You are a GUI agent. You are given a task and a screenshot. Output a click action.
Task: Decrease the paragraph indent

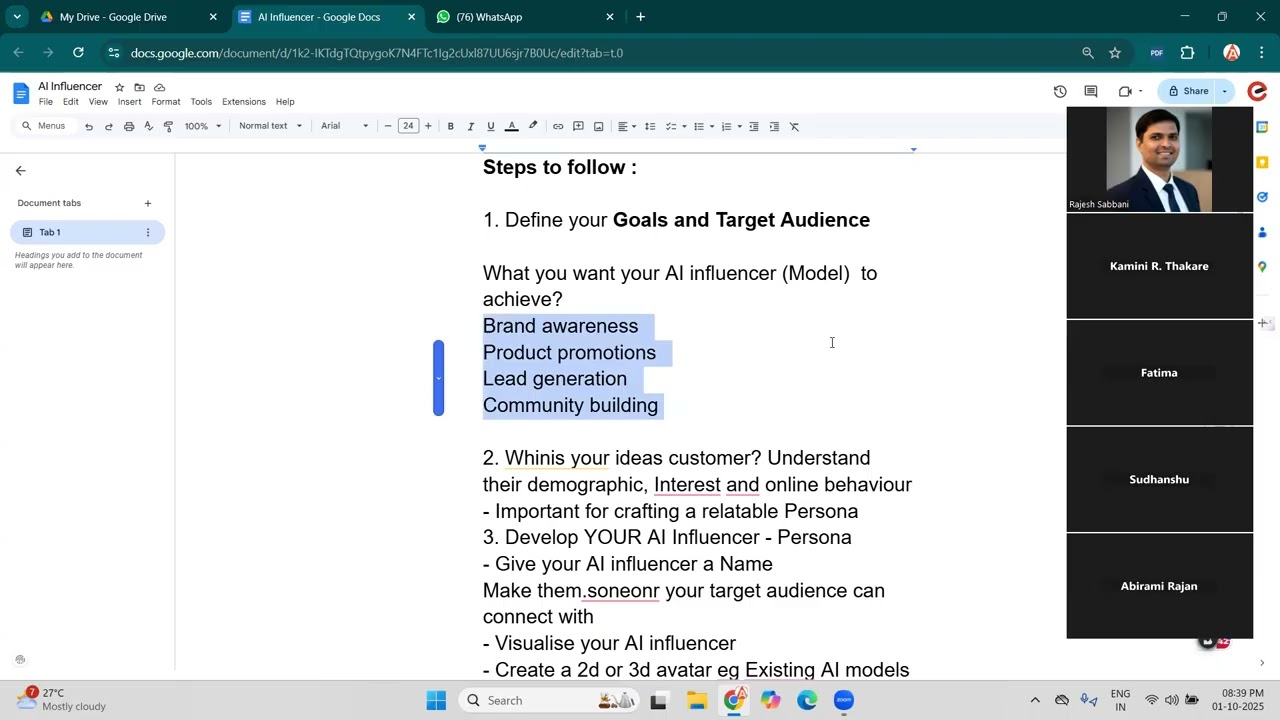pyautogui.click(x=754, y=126)
